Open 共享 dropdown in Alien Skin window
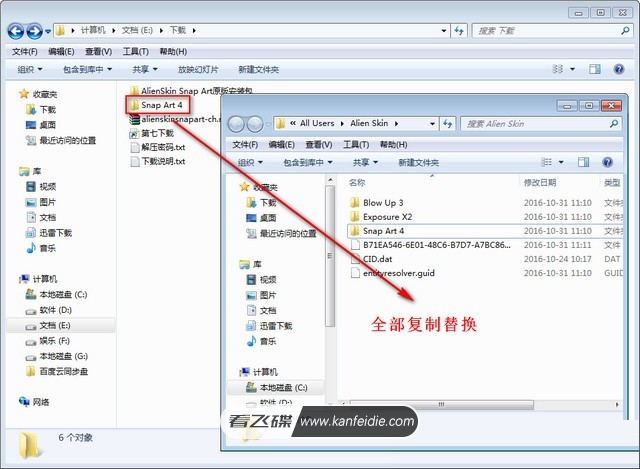640x469 pixels. pos(365,162)
